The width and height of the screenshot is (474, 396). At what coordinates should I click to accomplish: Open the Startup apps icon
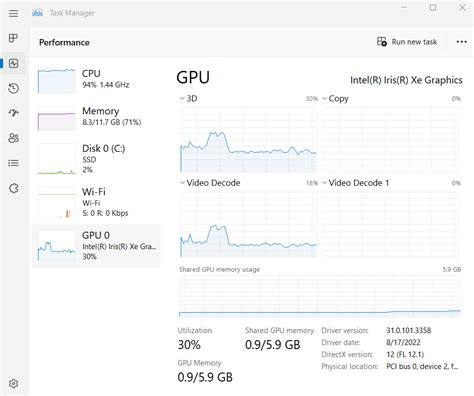pyautogui.click(x=13, y=113)
